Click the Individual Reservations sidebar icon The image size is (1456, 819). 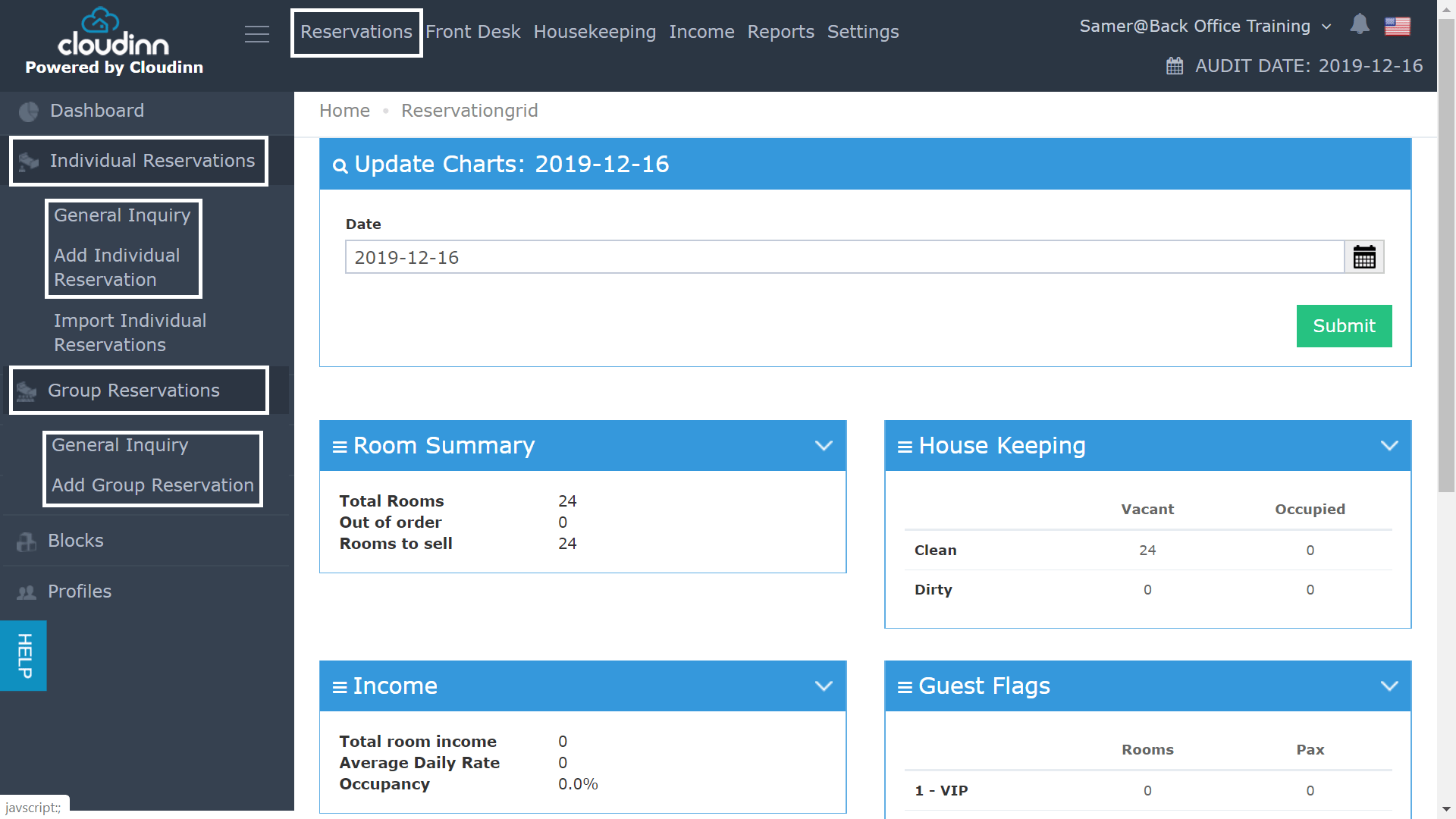(29, 162)
